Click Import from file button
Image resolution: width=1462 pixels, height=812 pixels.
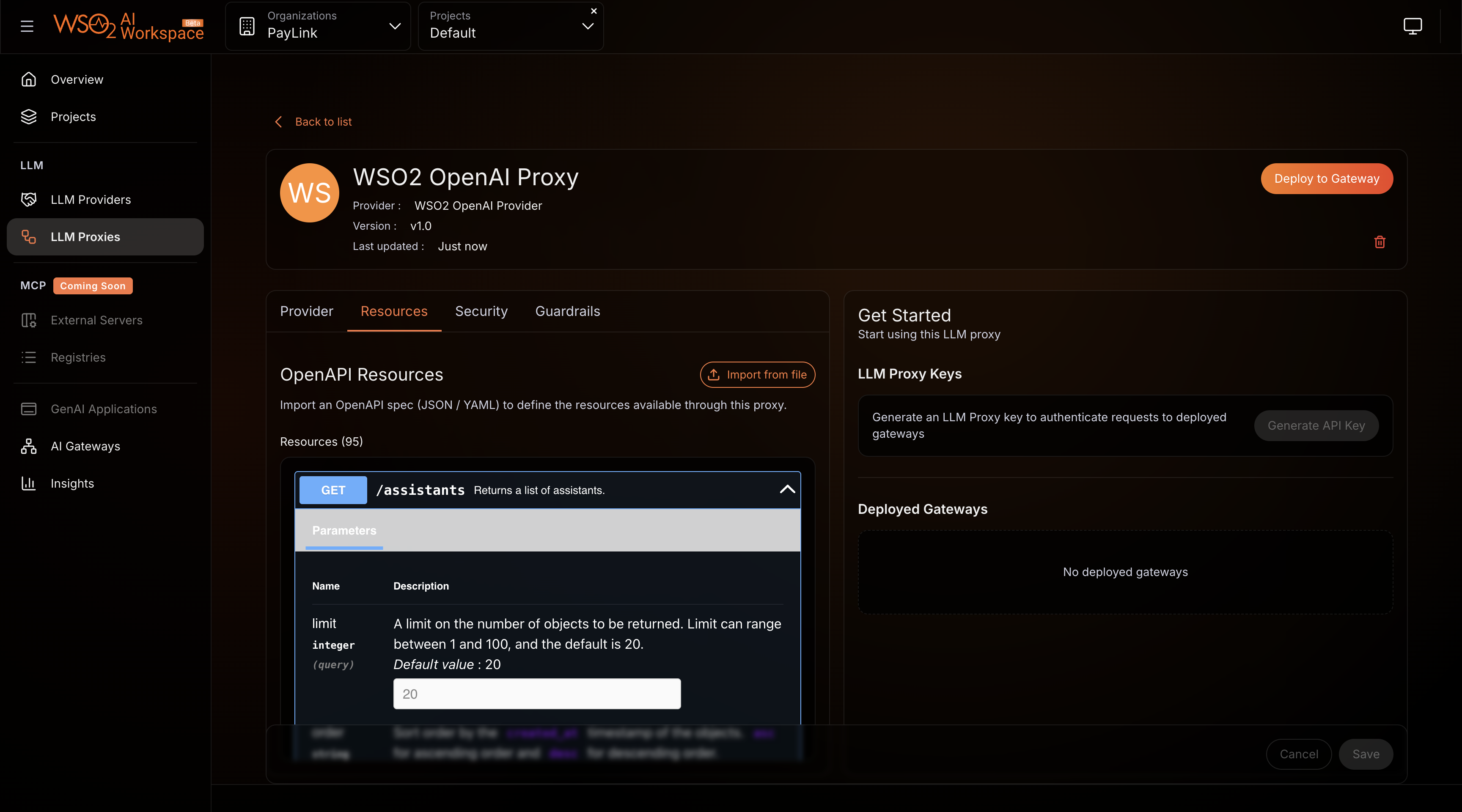[x=757, y=375]
